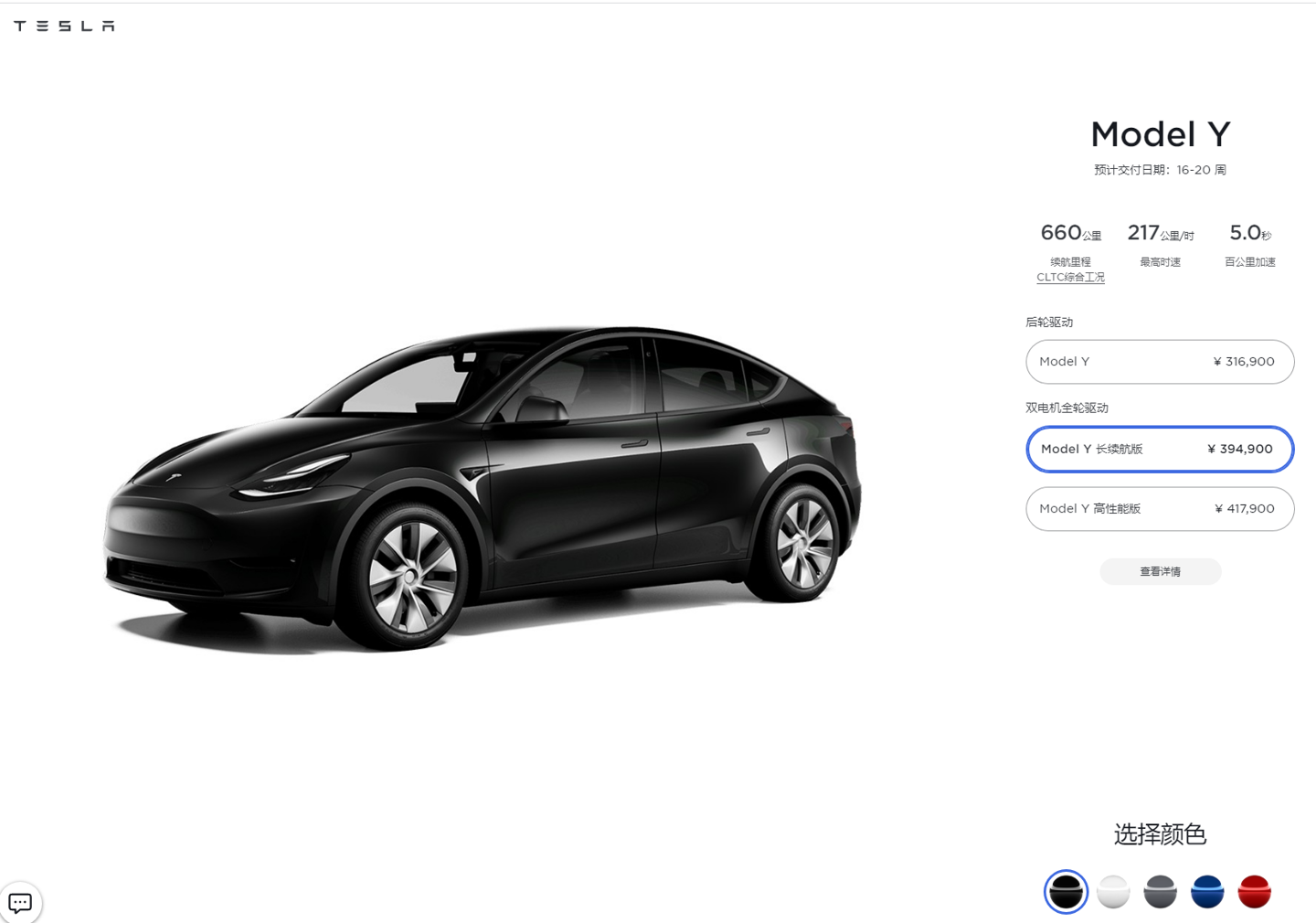
Task: Pick the grey paint color swatch
Action: [1160, 892]
